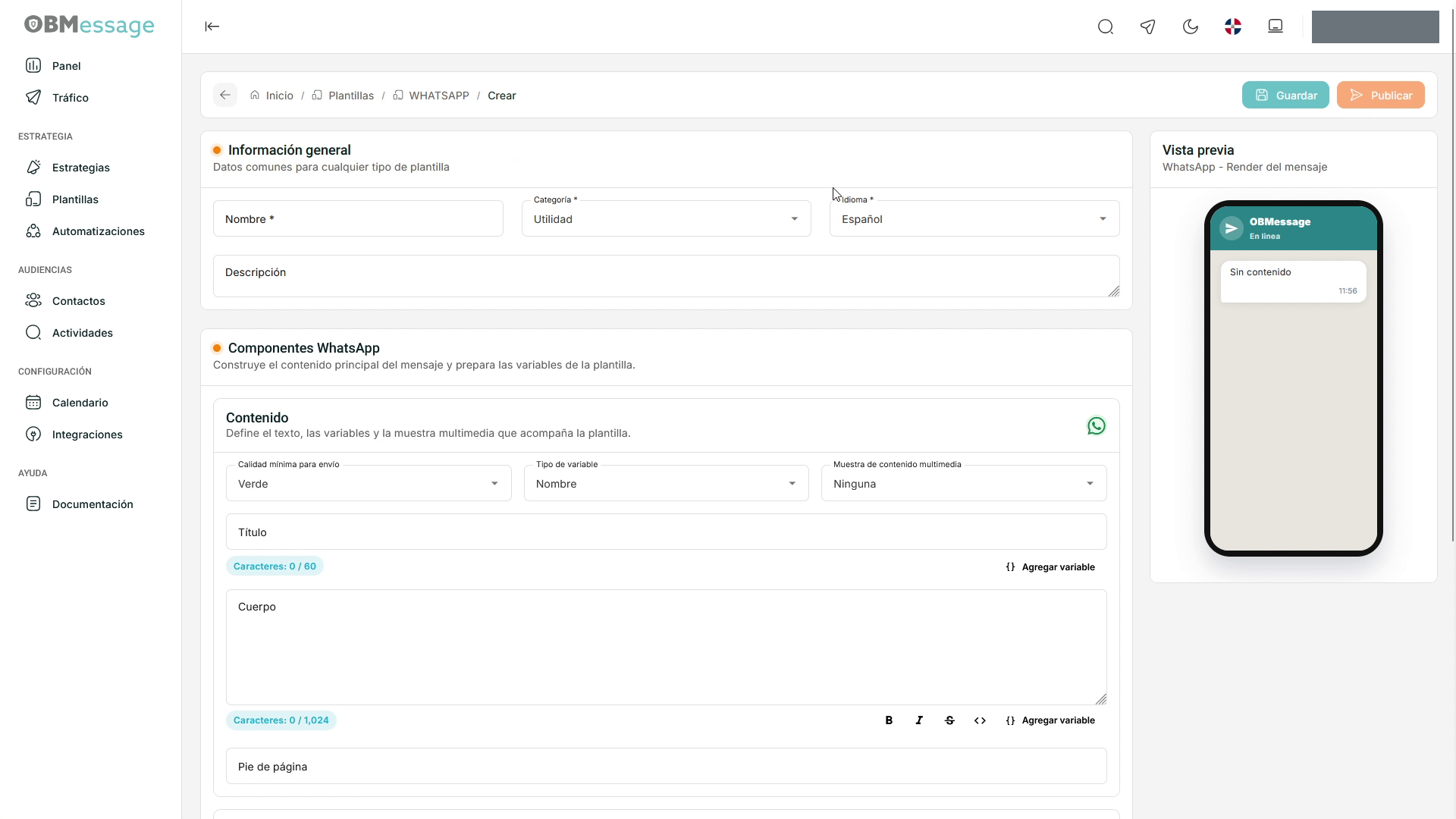
Task: Follow Inicio breadcrumb link
Action: point(271,96)
